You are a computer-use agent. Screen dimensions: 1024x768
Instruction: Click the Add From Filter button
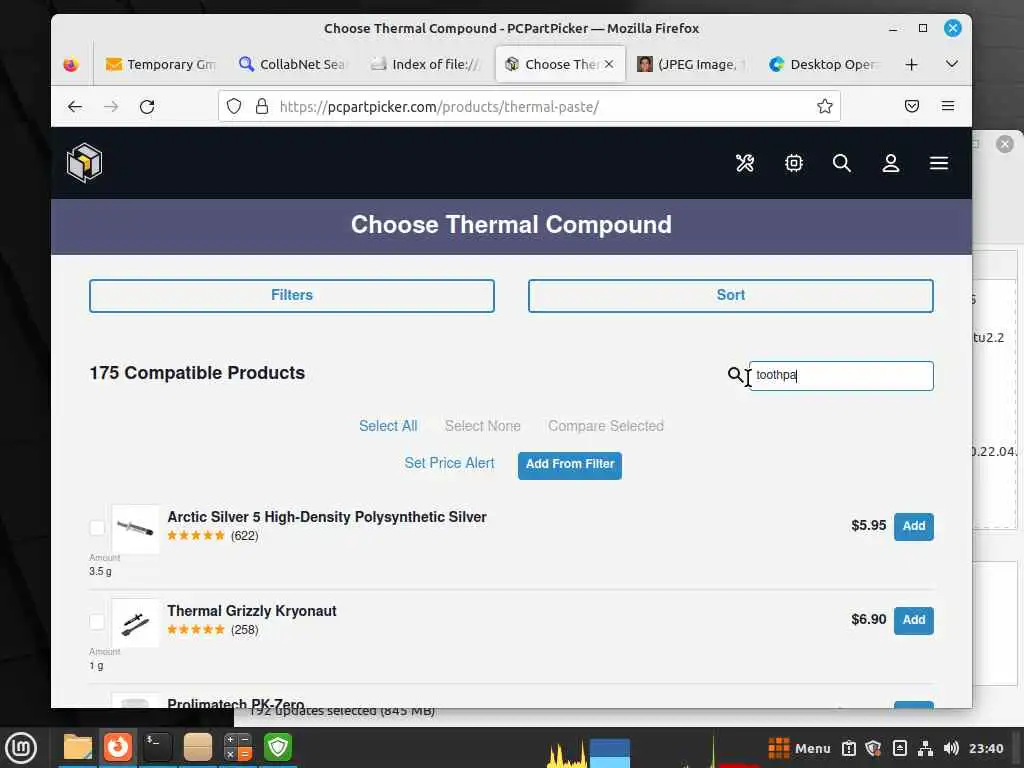coord(569,465)
